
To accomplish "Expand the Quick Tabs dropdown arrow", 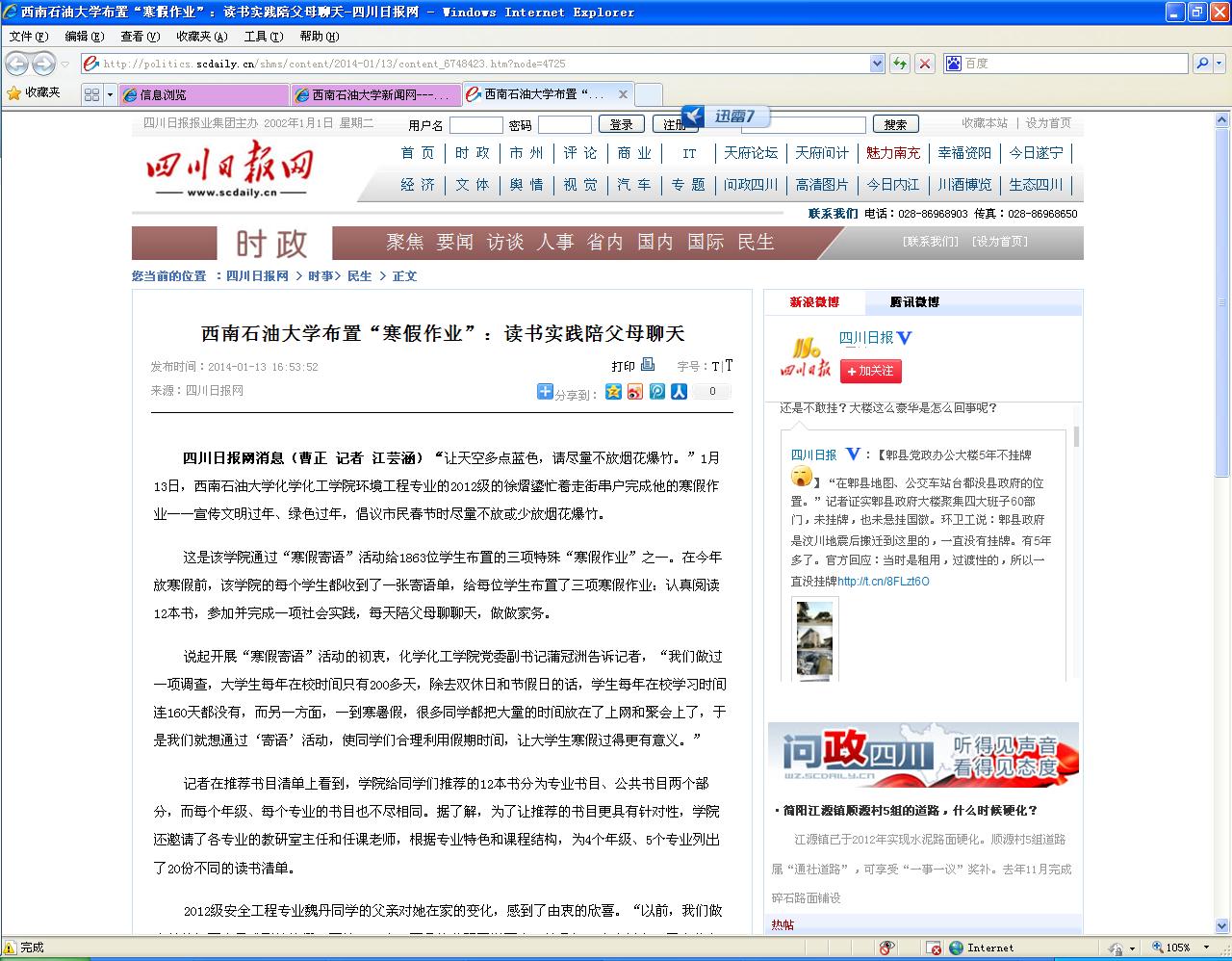I will [110, 94].
